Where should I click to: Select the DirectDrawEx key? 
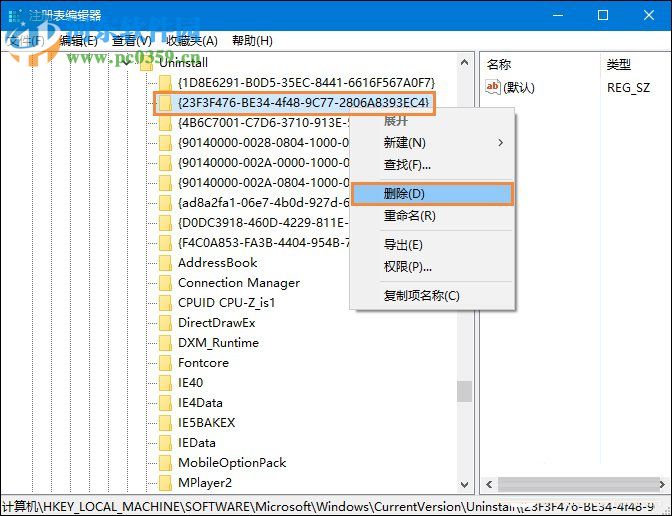click(217, 323)
